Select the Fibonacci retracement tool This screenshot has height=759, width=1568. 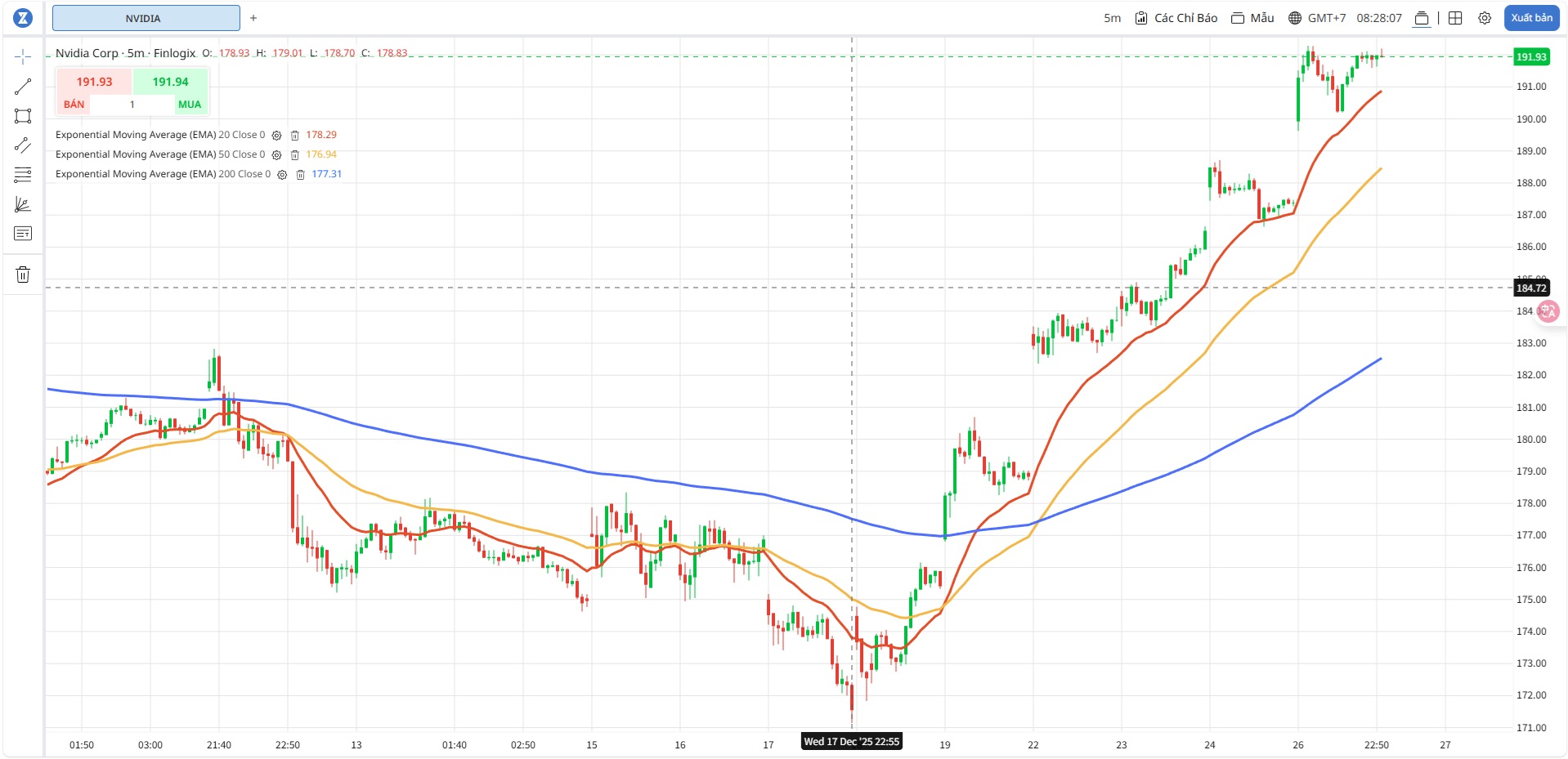(x=23, y=175)
